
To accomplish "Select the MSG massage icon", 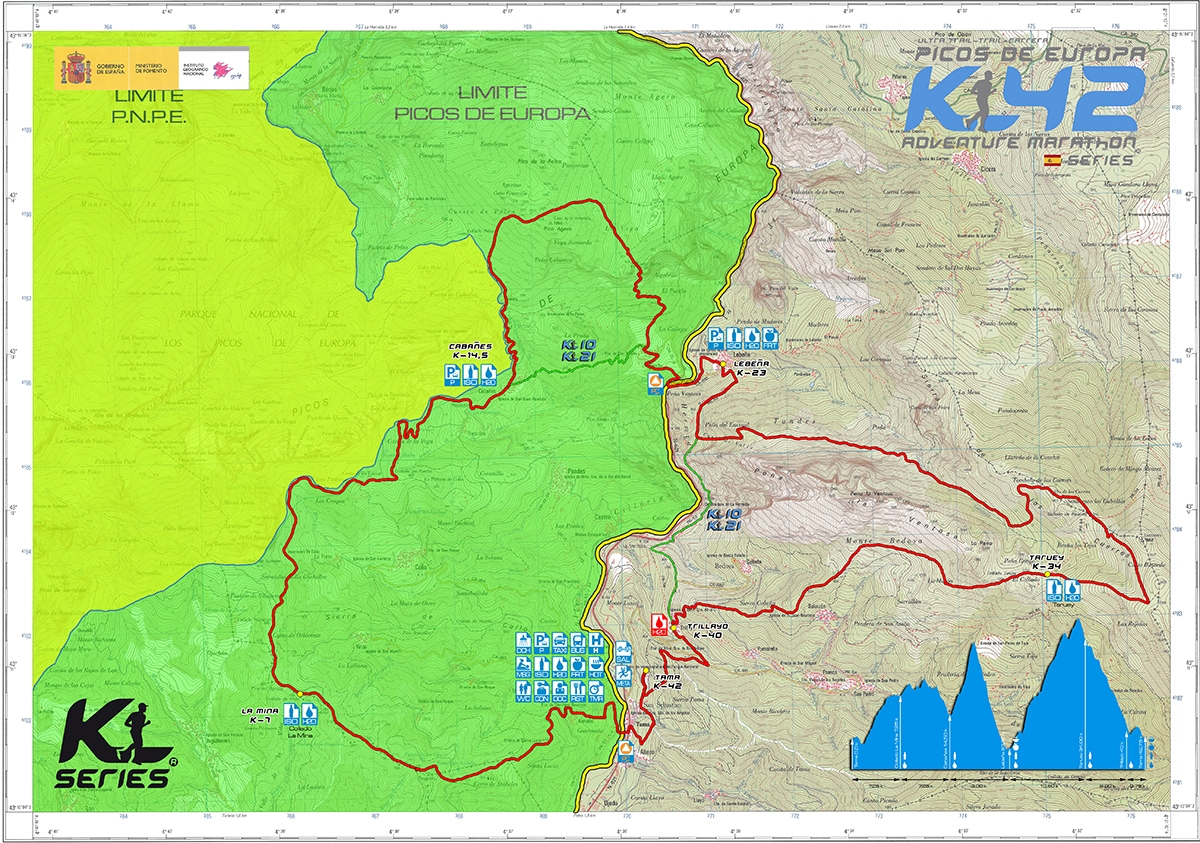I will [x=524, y=667].
